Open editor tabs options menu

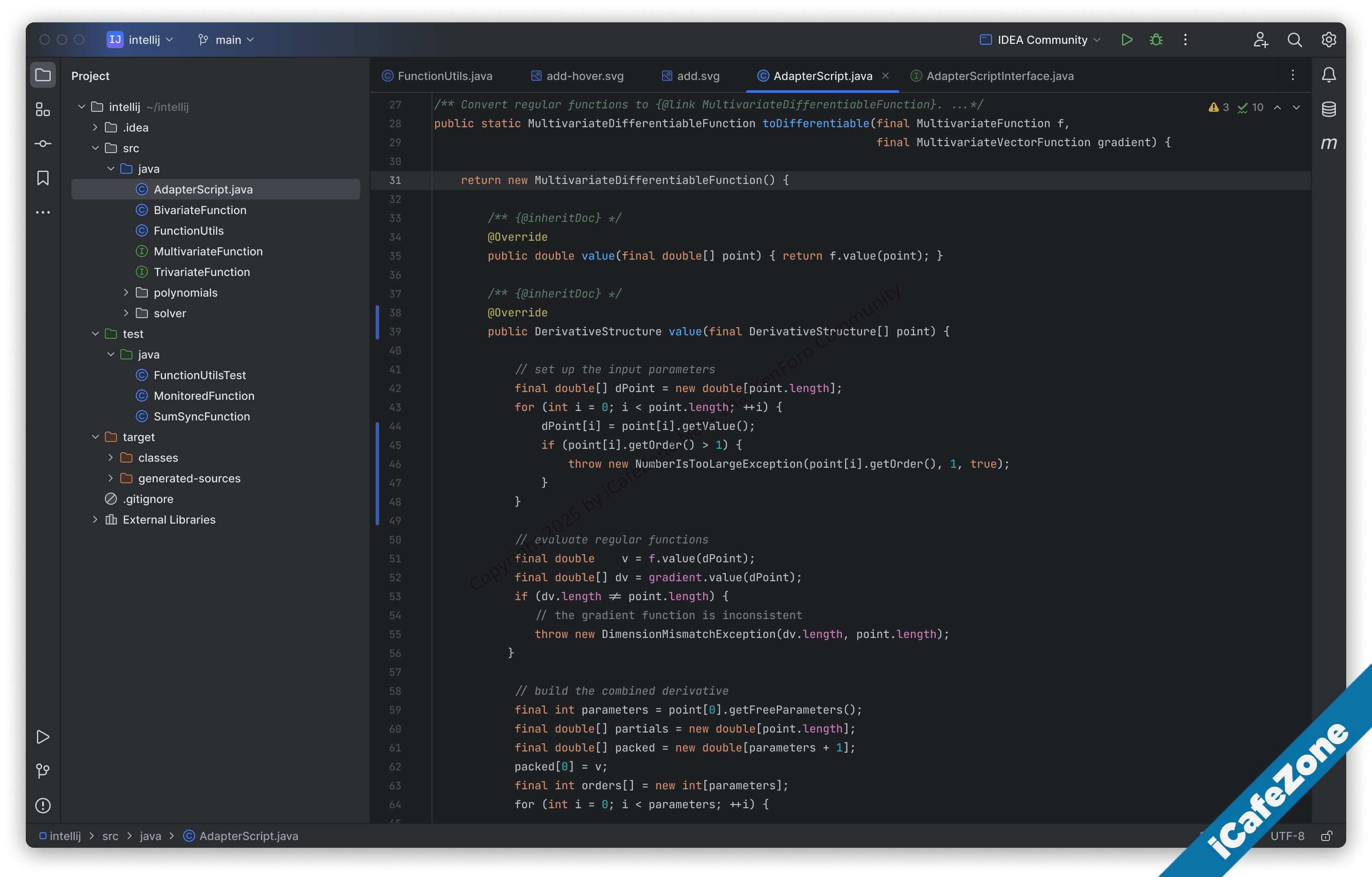click(x=1293, y=75)
